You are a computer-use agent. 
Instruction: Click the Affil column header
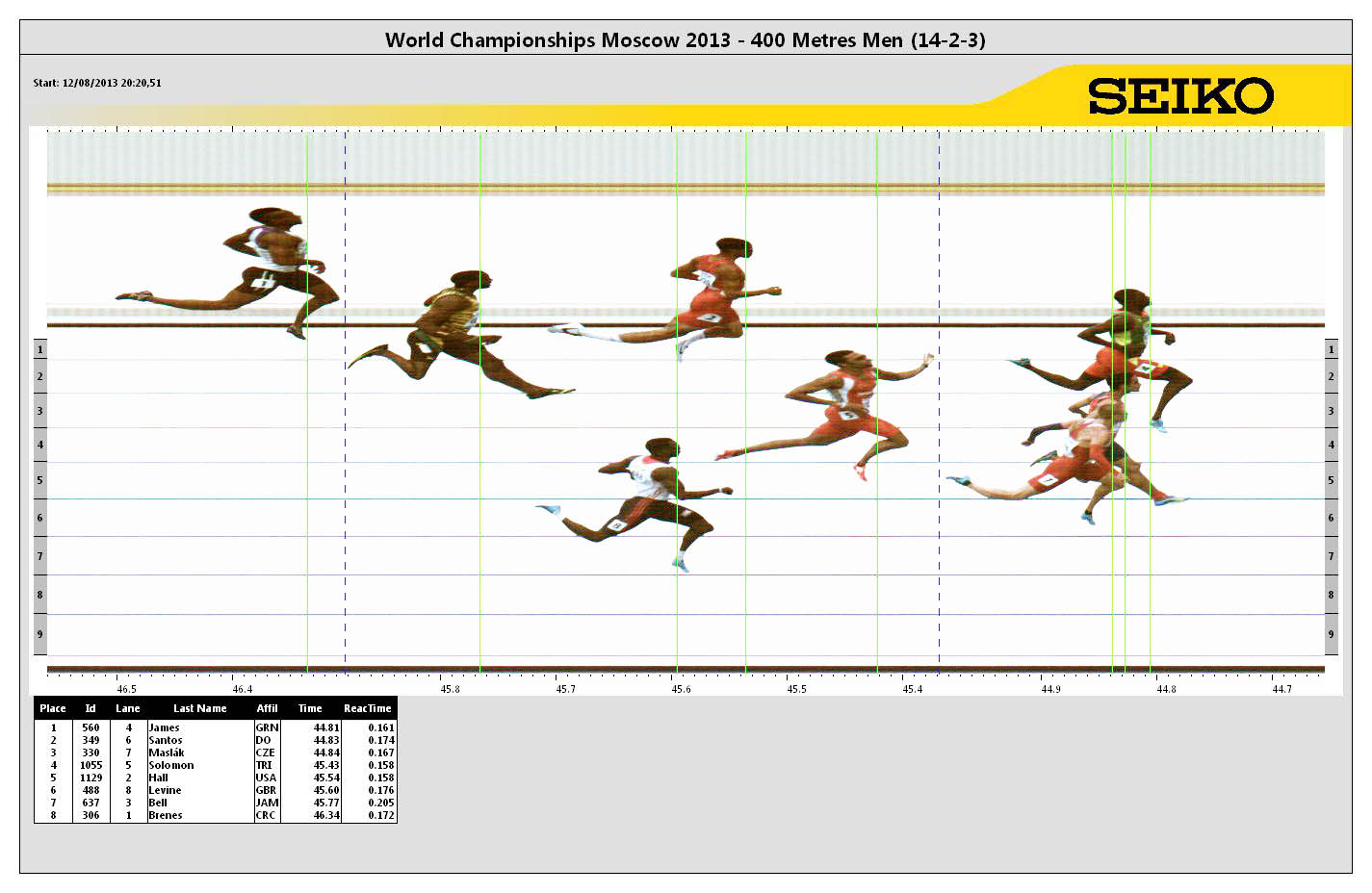[267, 708]
